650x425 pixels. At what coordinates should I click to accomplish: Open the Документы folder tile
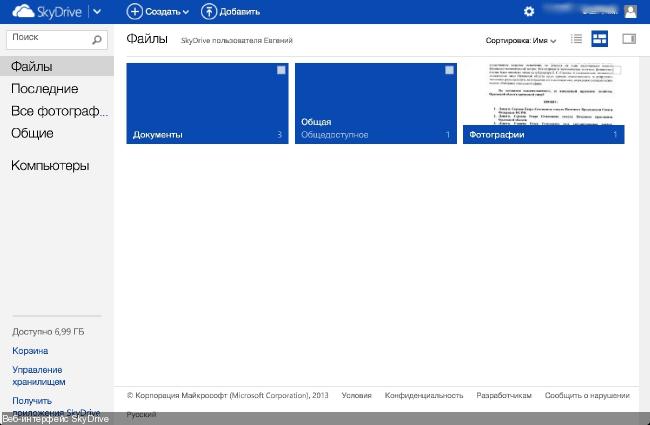click(x=207, y=104)
